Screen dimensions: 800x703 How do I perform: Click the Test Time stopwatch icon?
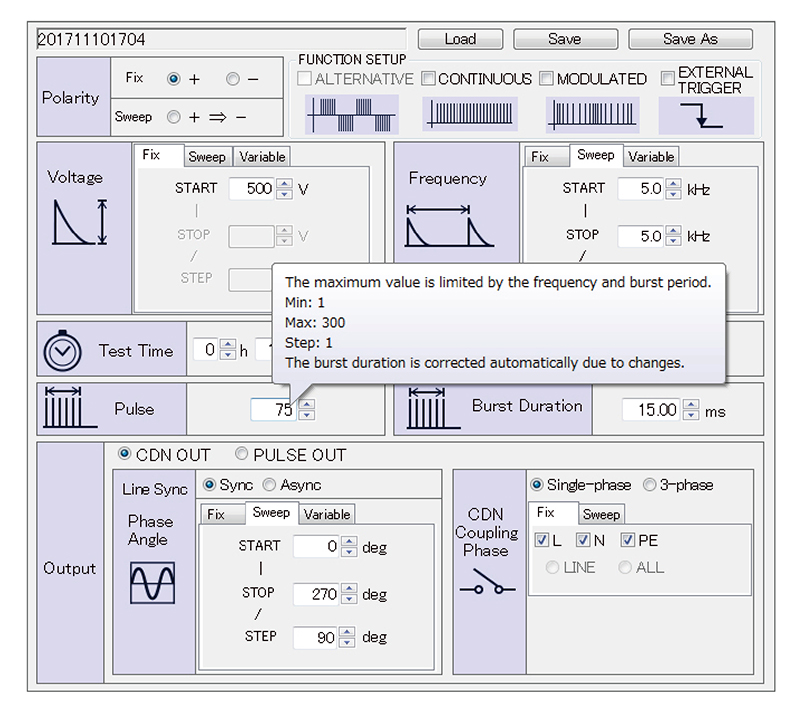click(62, 351)
